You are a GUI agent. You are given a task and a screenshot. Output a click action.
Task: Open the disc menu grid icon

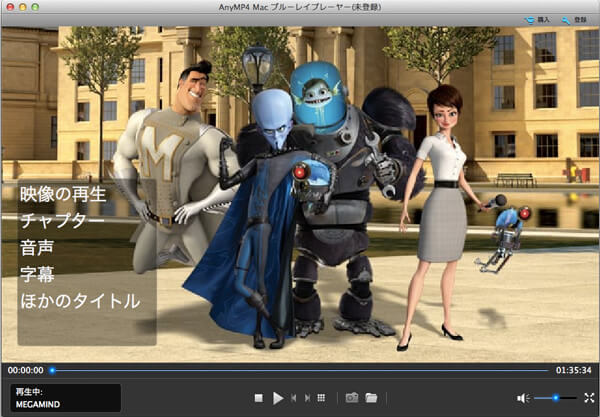pos(321,398)
